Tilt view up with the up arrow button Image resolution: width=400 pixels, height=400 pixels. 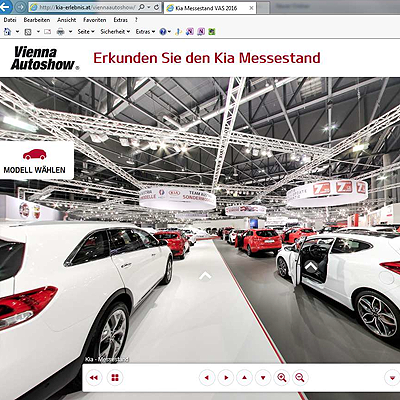coord(244,378)
